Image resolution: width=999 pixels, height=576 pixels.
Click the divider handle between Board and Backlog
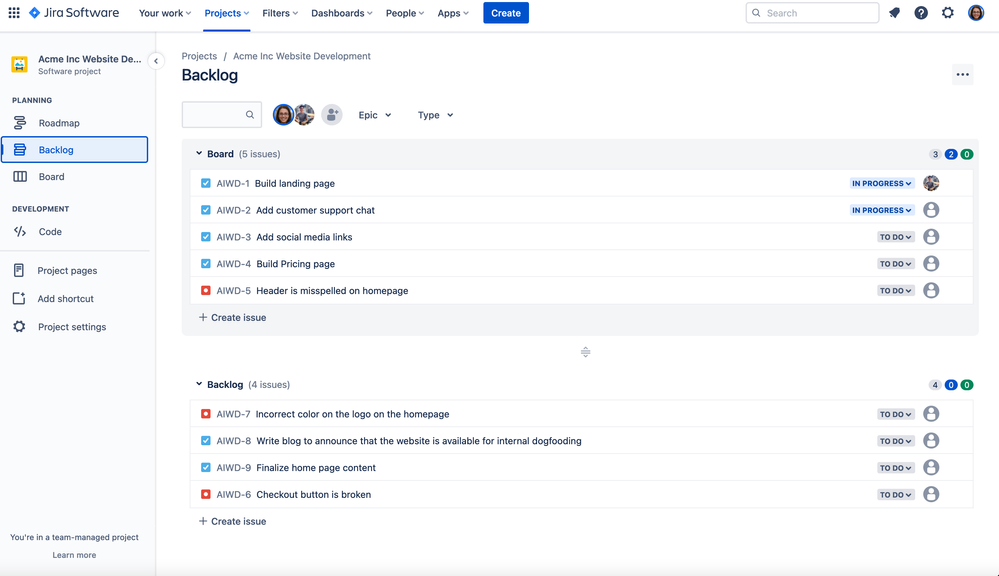tap(586, 352)
